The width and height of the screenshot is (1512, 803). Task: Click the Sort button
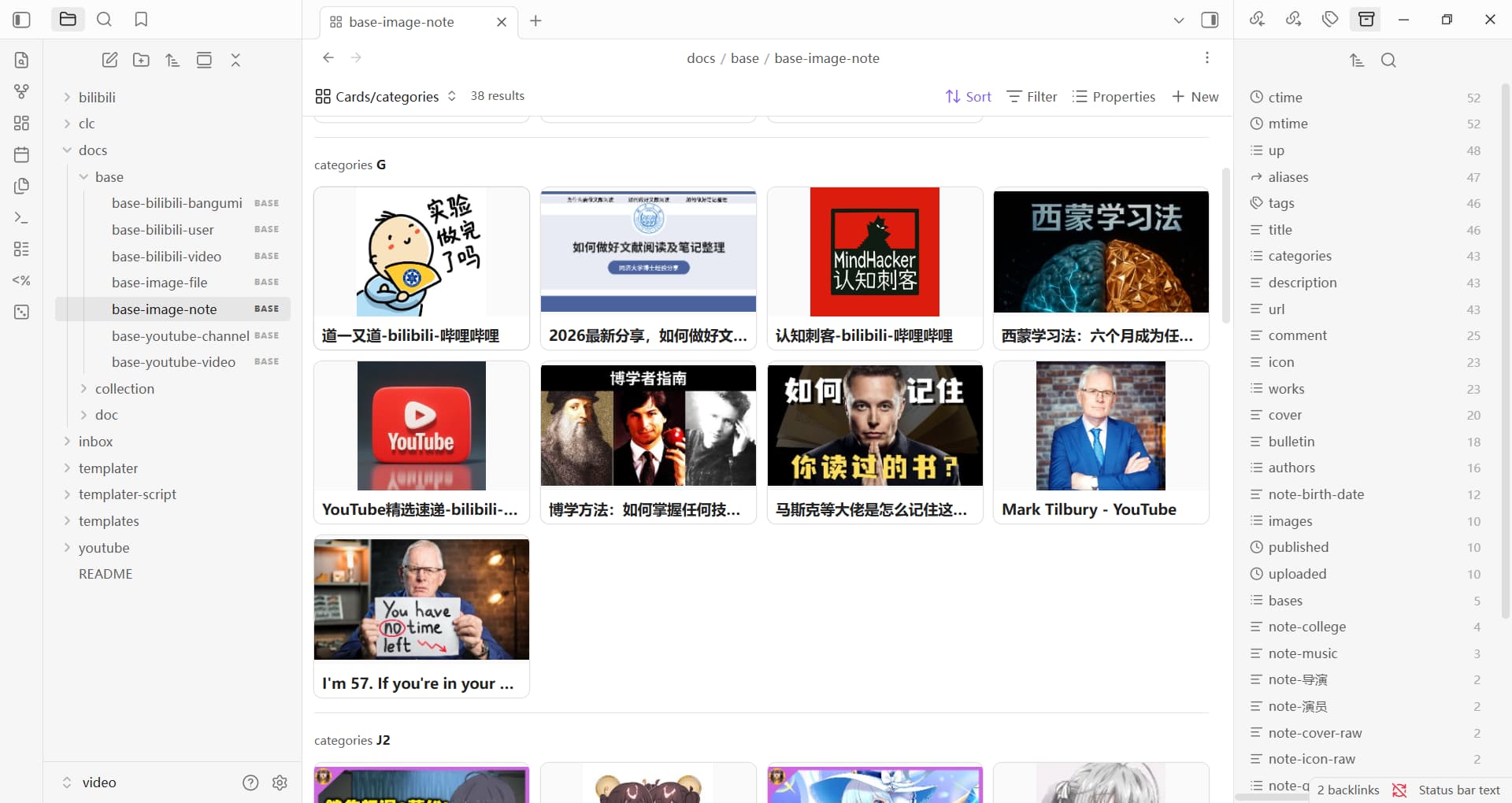click(969, 96)
